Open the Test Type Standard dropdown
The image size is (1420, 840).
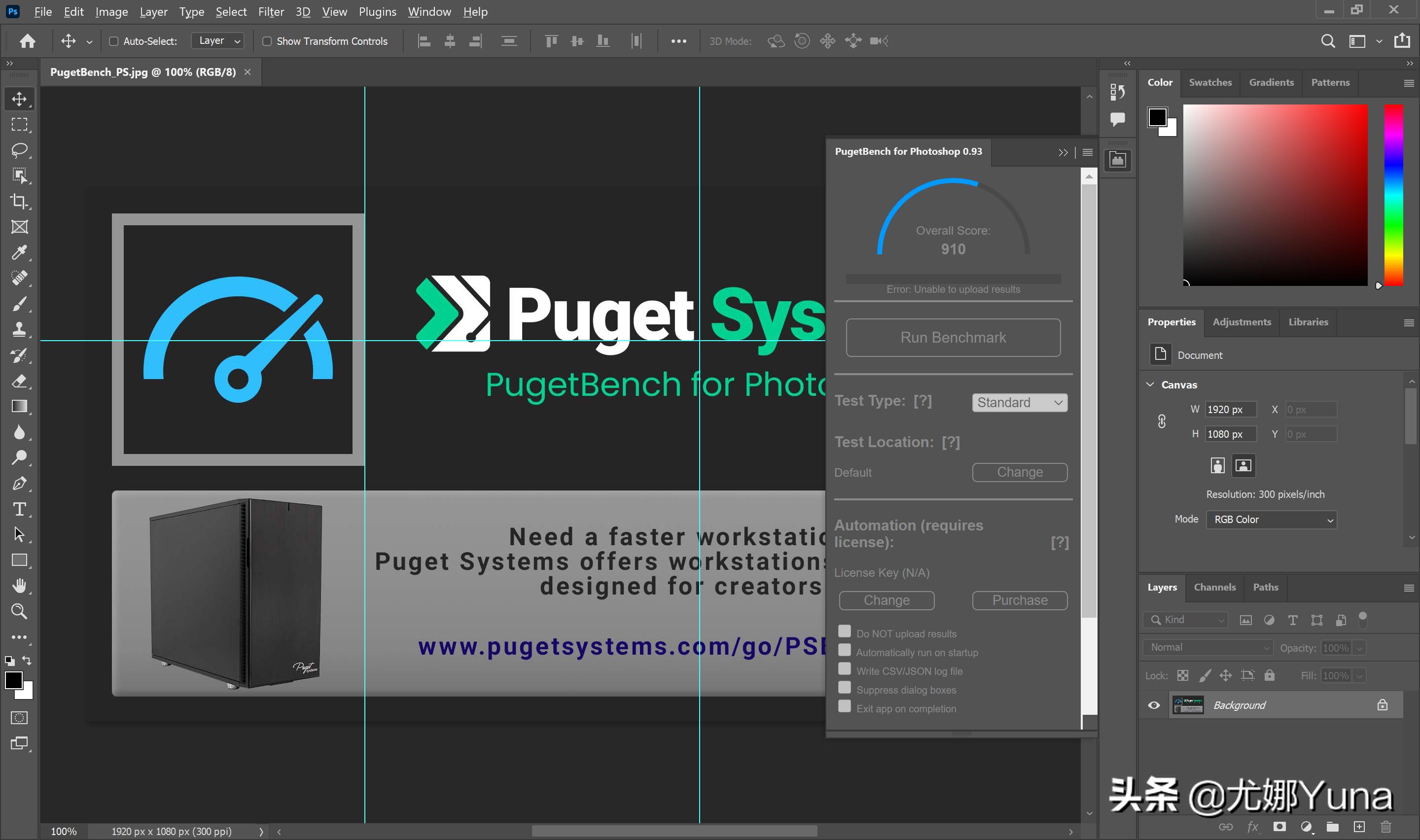(x=1019, y=402)
